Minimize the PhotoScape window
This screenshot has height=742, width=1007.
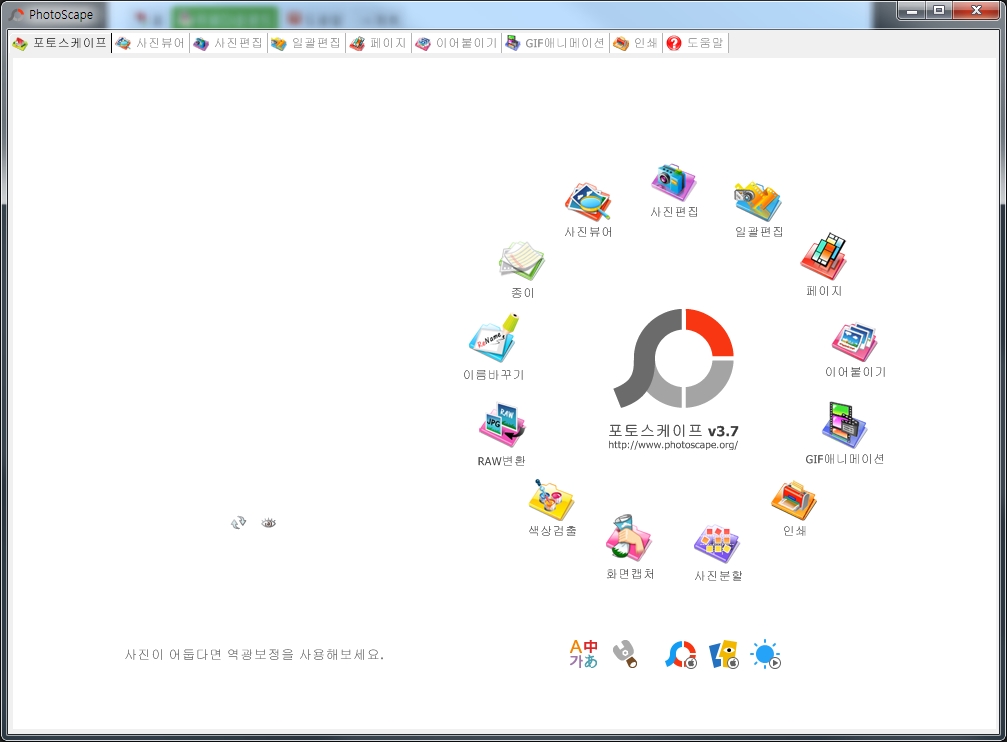(912, 10)
